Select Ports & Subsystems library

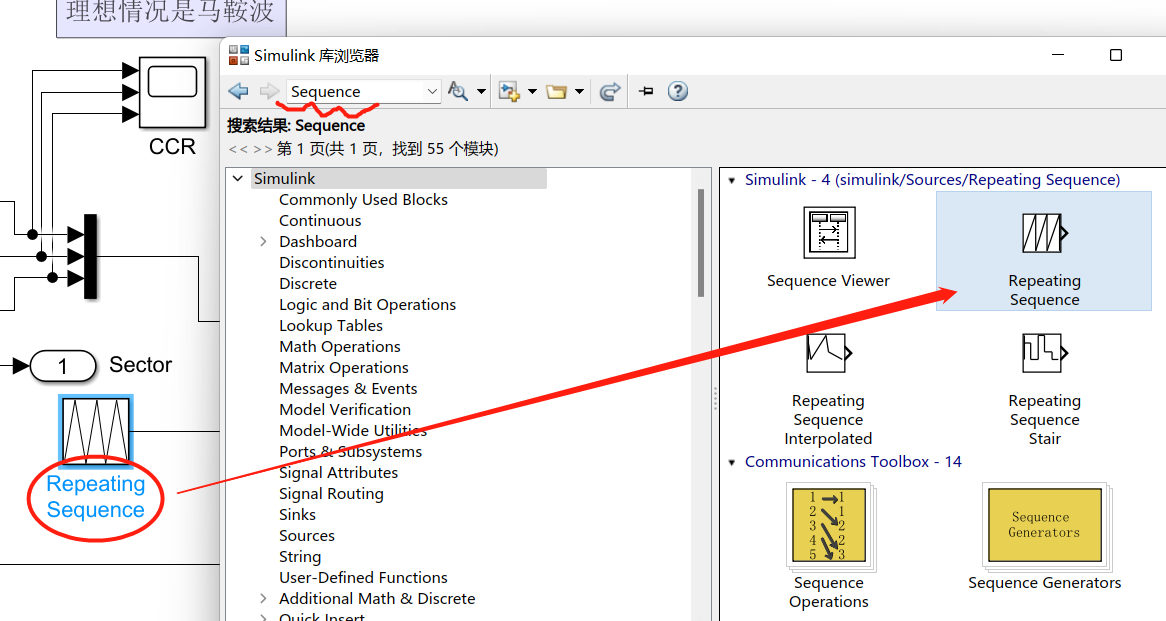350,451
